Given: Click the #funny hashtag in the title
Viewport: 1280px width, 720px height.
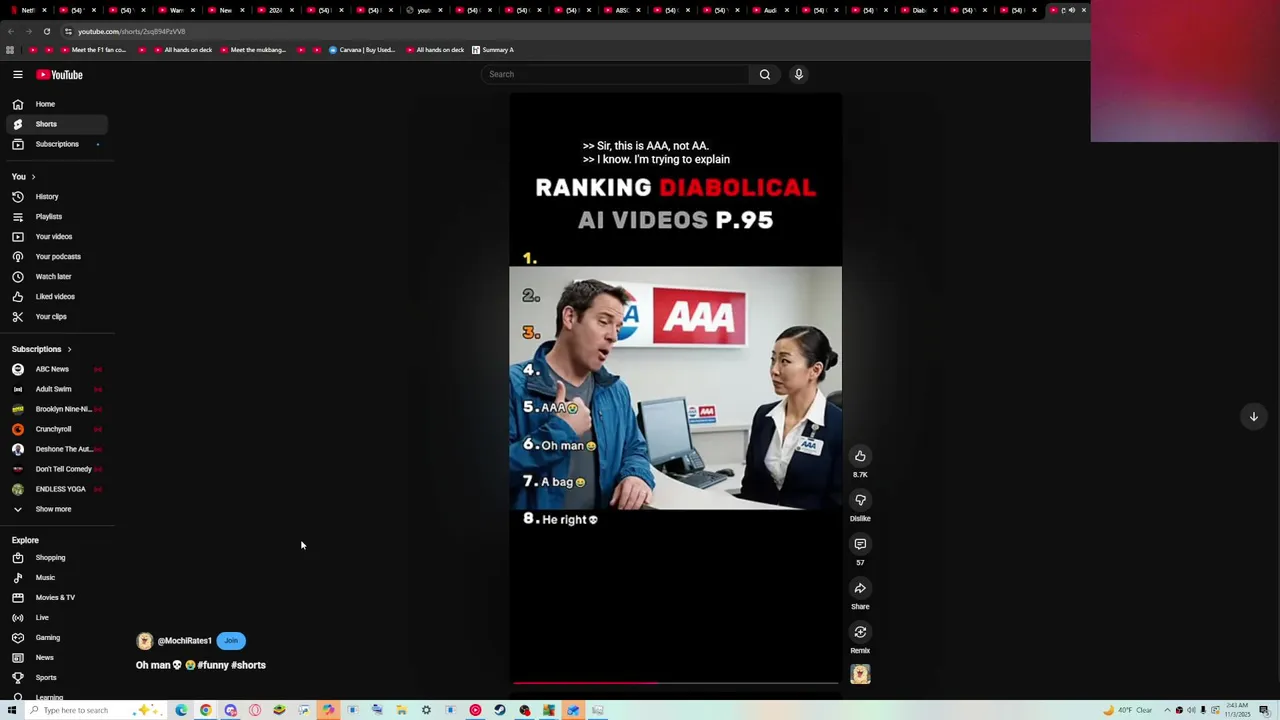Looking at the screenshot, I should point(213,665).
